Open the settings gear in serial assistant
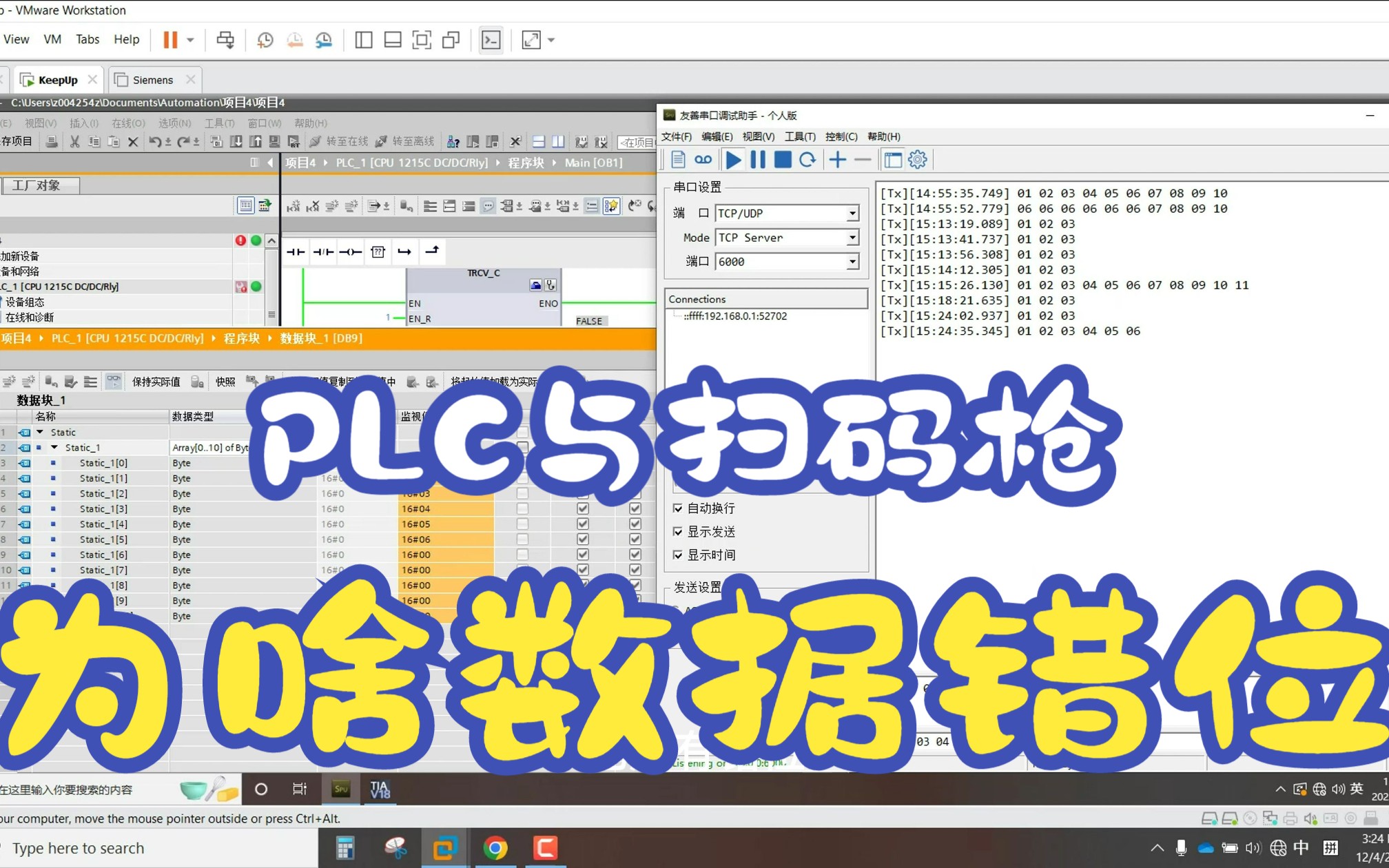Screen dimensions: 1389x868 [x=917, y=160]
